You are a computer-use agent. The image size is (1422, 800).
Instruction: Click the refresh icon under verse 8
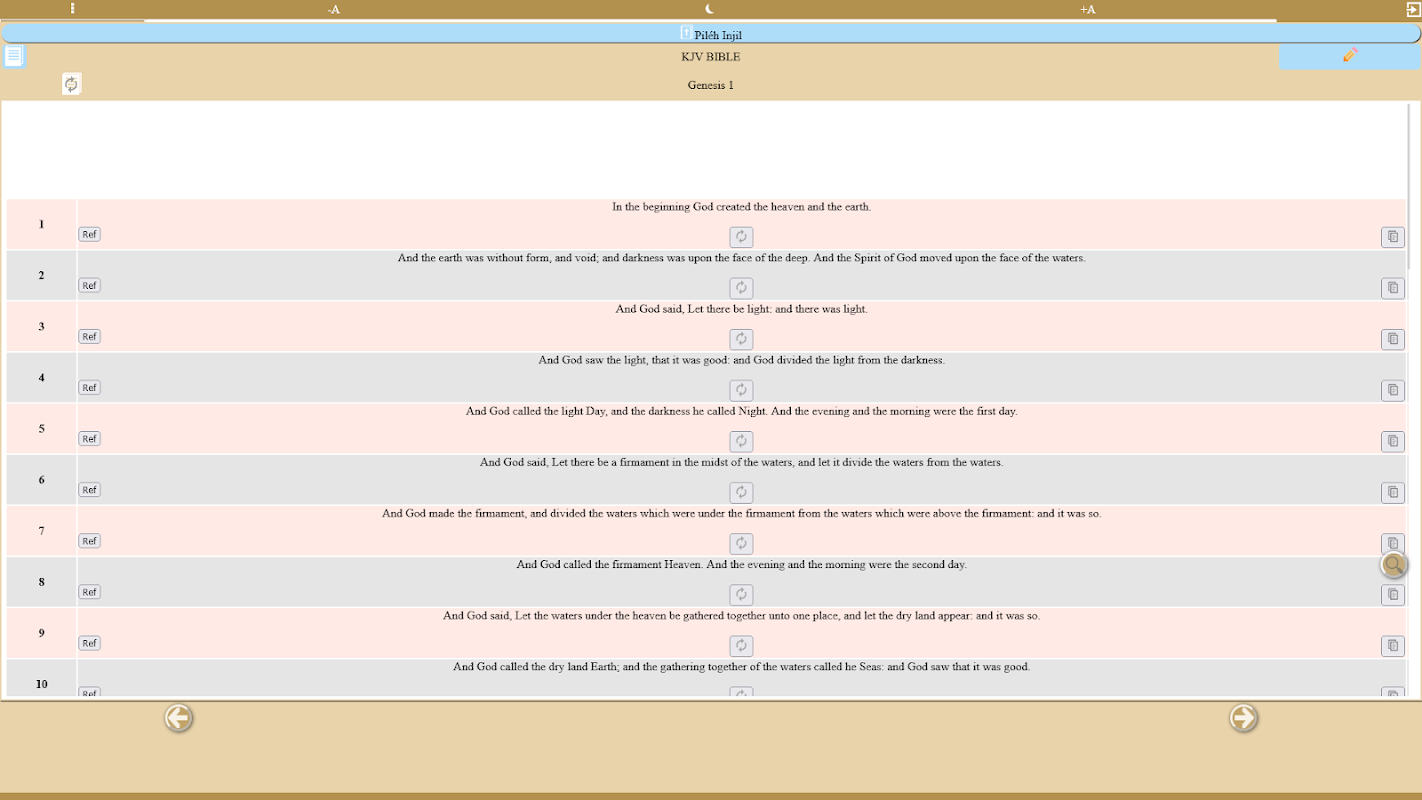point(741,594)
